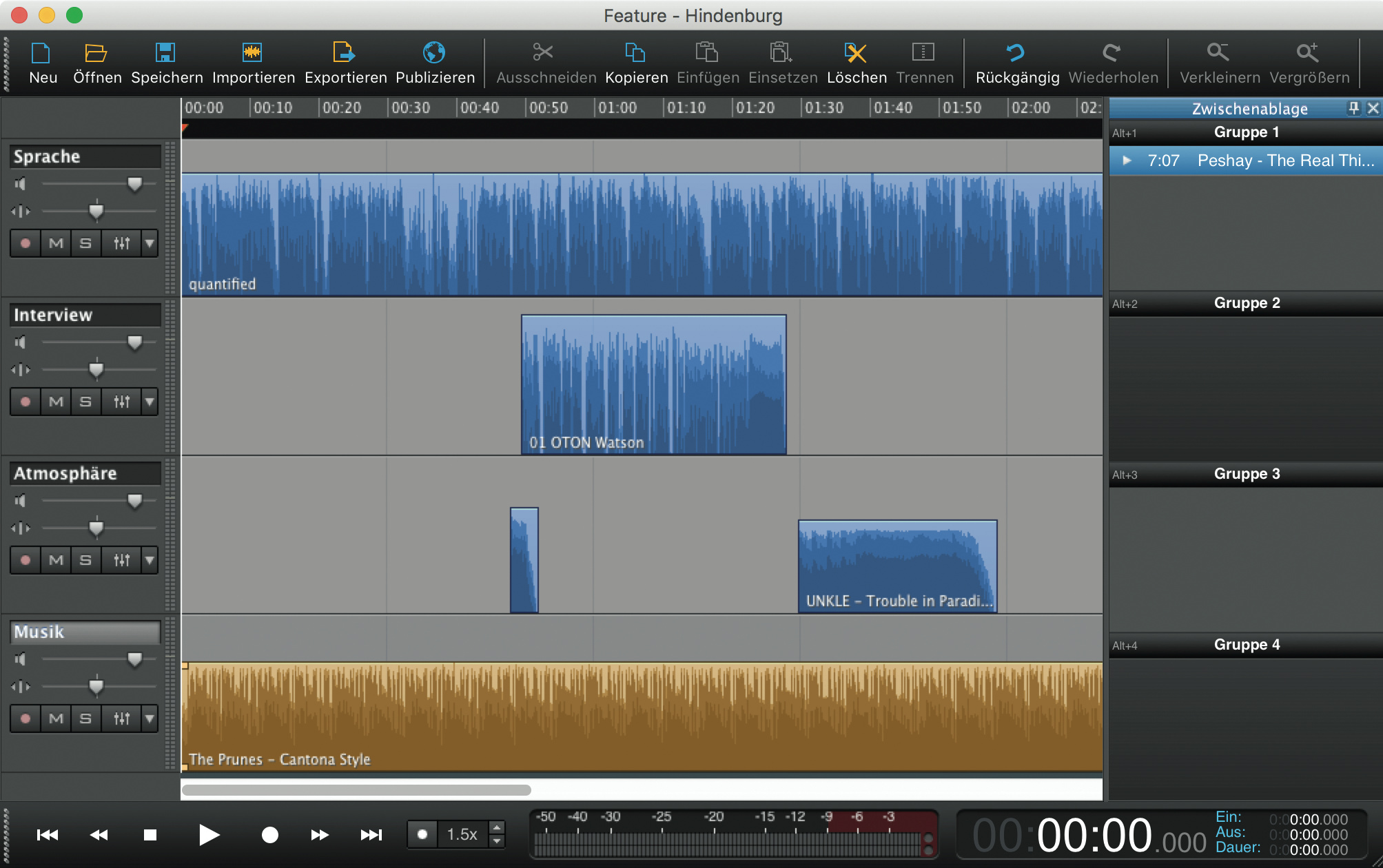This screenshot has width=1383, height=868.
Task: Click the Sprache track volume slider handle
Action: click(134, 183)
